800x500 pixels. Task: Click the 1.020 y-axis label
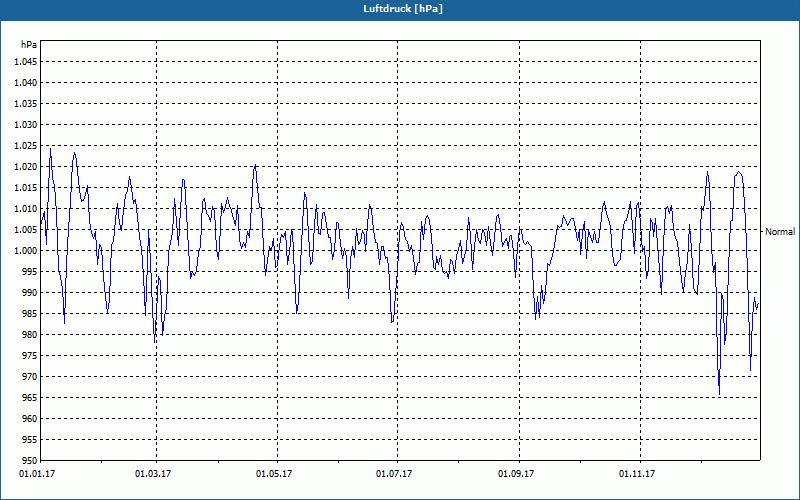pyautogui.click(x=26, y=166)
